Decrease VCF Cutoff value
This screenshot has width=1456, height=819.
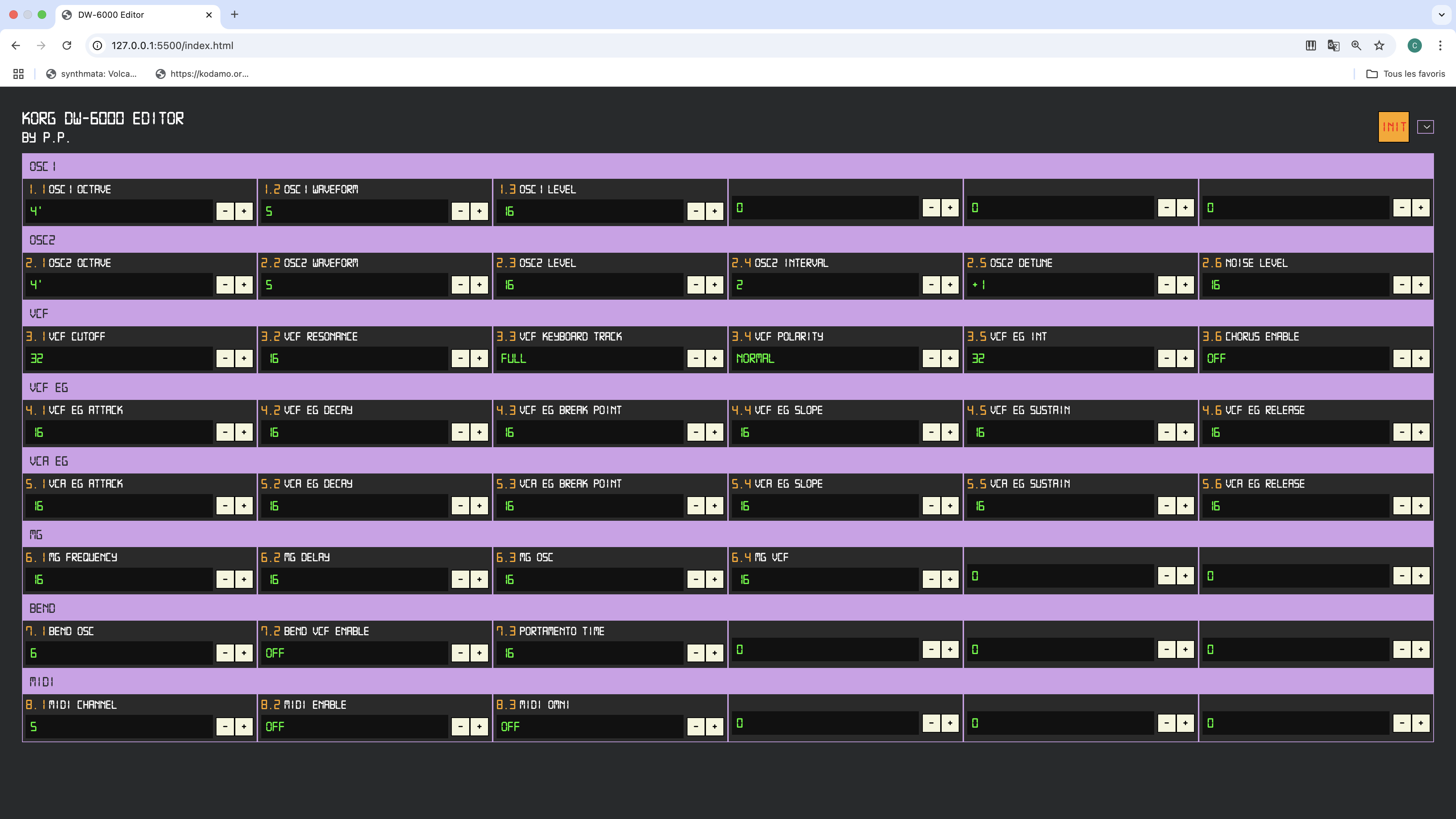pos(225,358)
